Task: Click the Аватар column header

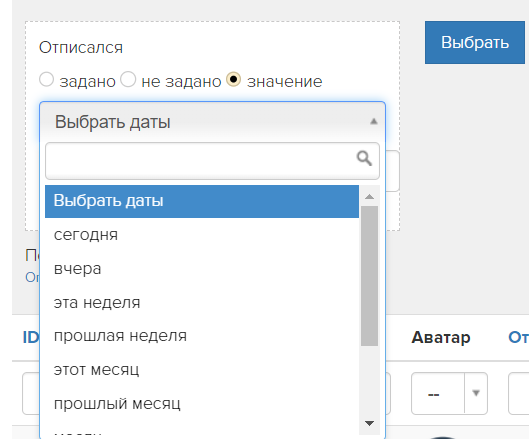Action: 441,337
